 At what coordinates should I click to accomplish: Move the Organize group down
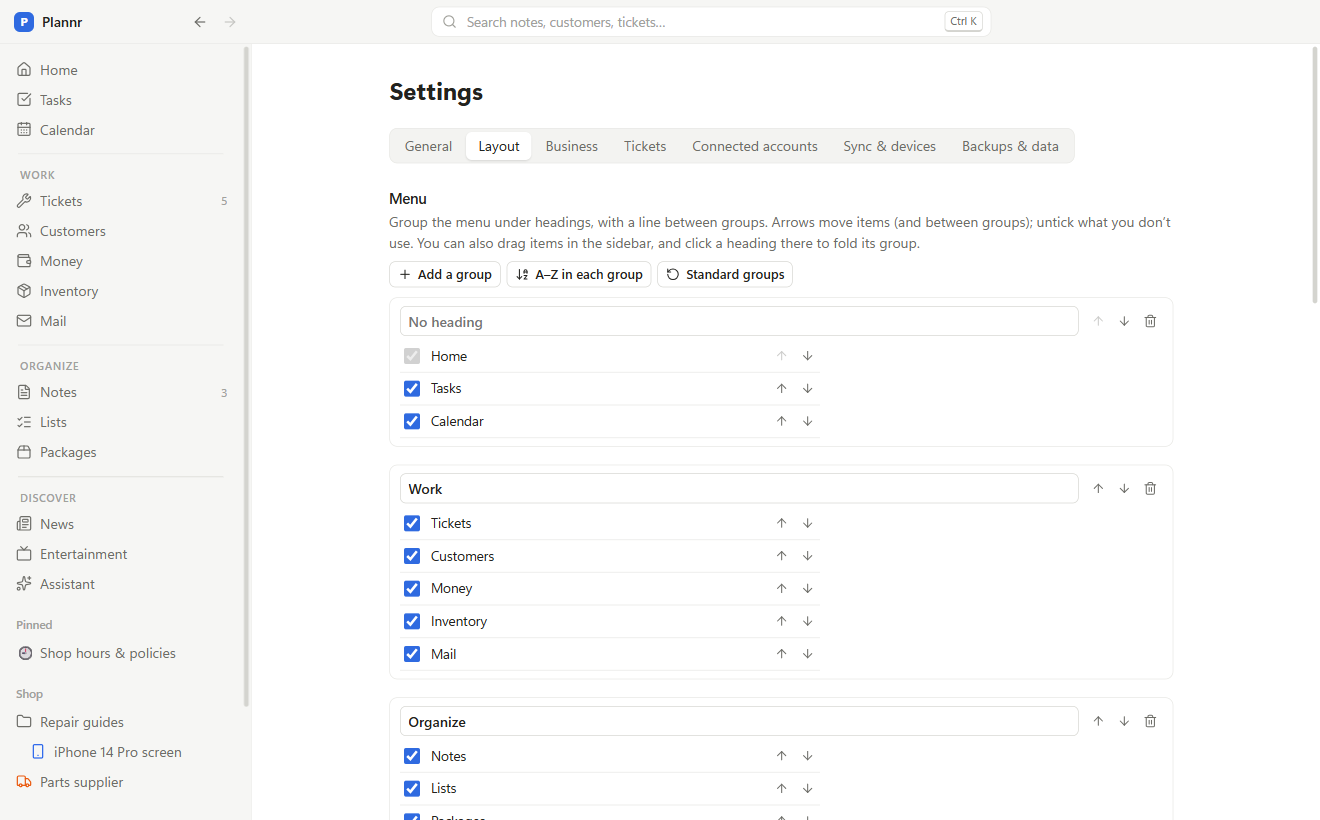(1124, 721)
